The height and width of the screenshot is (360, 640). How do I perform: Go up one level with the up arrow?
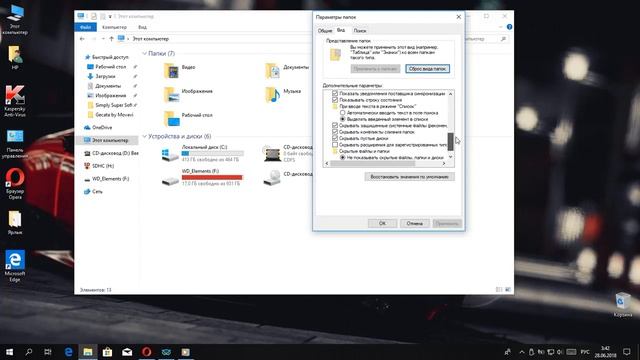[x=111, y=39]
